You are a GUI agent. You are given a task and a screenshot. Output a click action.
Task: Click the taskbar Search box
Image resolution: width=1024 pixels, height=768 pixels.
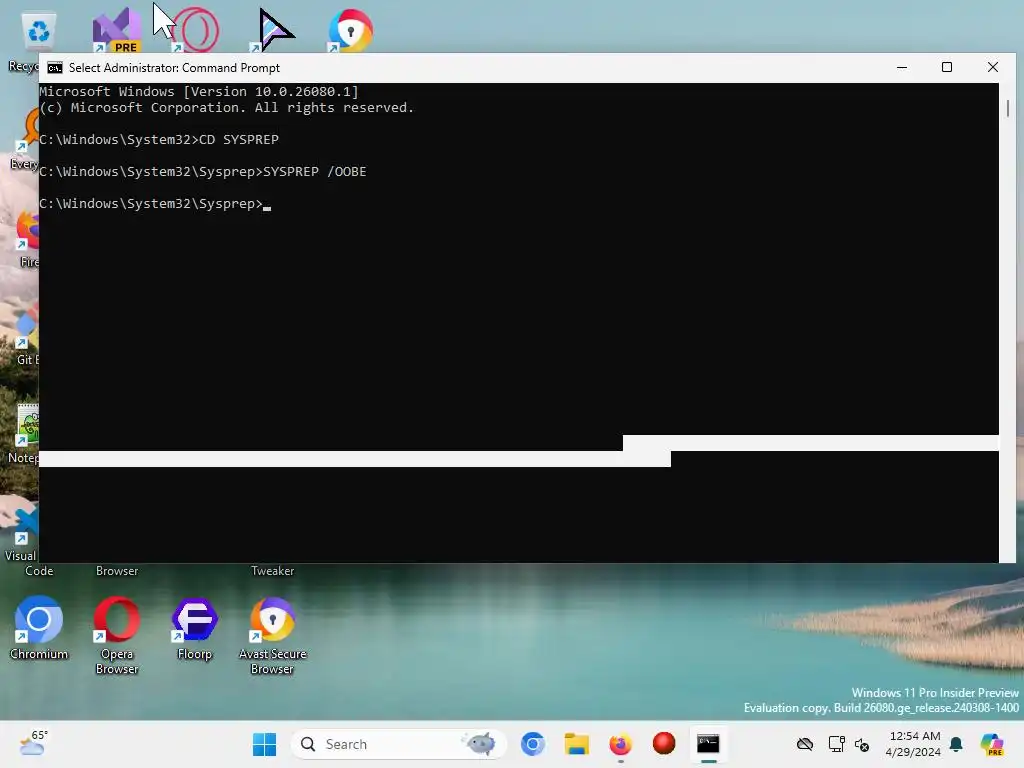398,744
